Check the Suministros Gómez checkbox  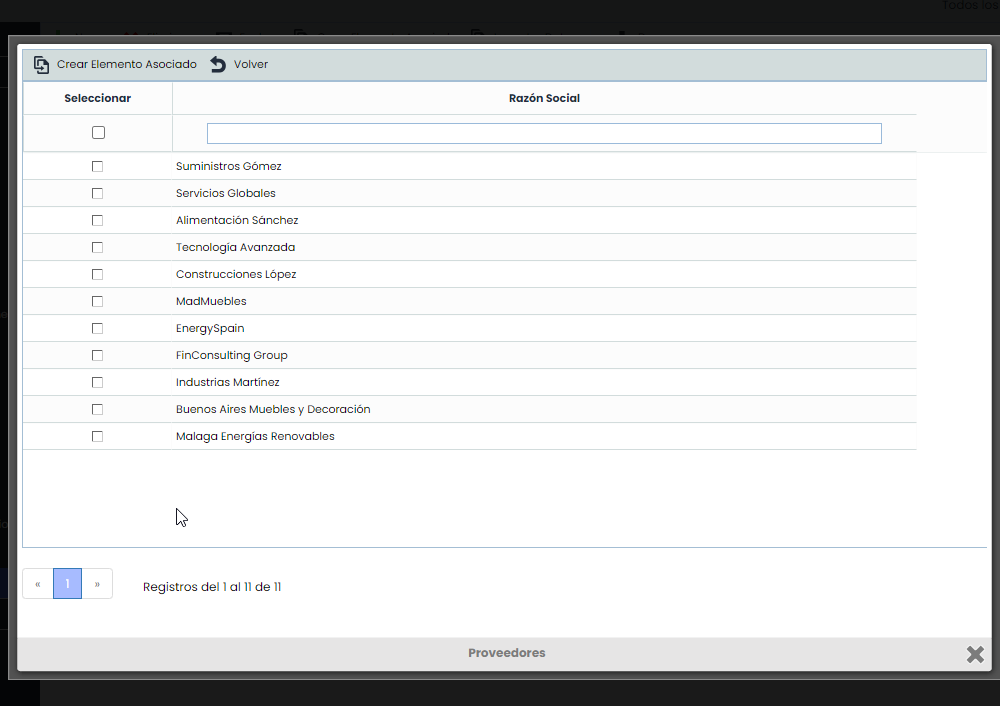pos(97,166)
